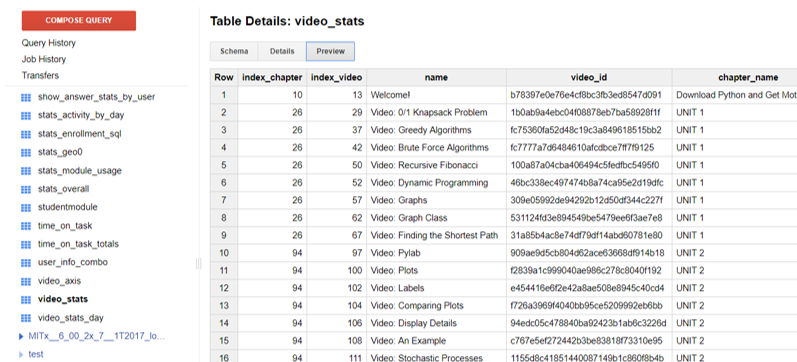Open Job History link
The width and height of the screenshot is (797, 362).
tap(44, 59)
